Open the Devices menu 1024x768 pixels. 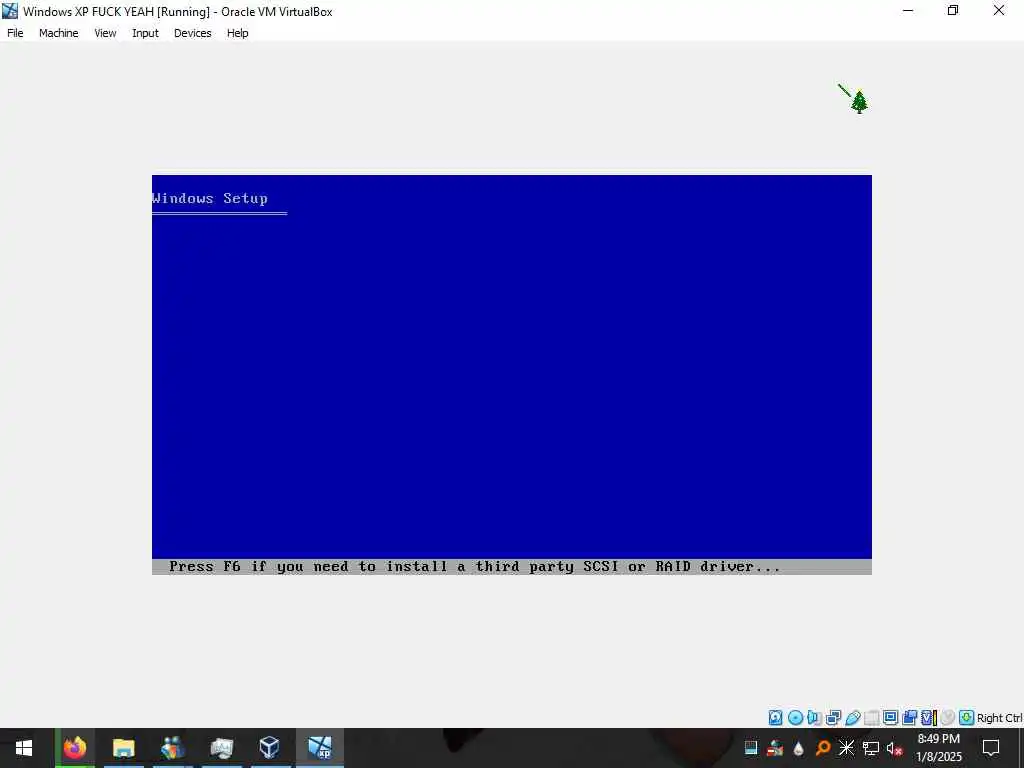[x=193, y=33]
